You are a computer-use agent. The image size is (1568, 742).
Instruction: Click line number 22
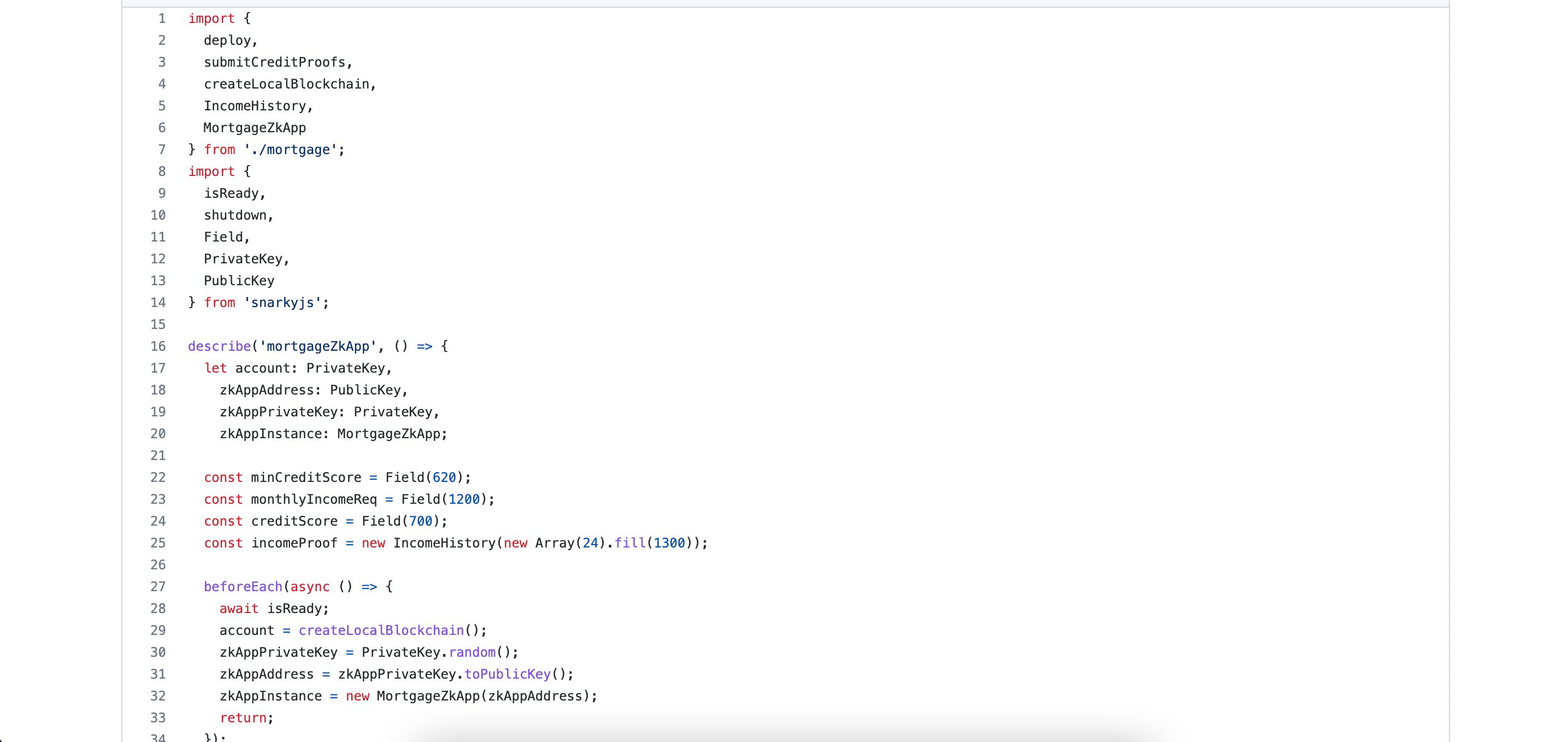tap(158, 477)
